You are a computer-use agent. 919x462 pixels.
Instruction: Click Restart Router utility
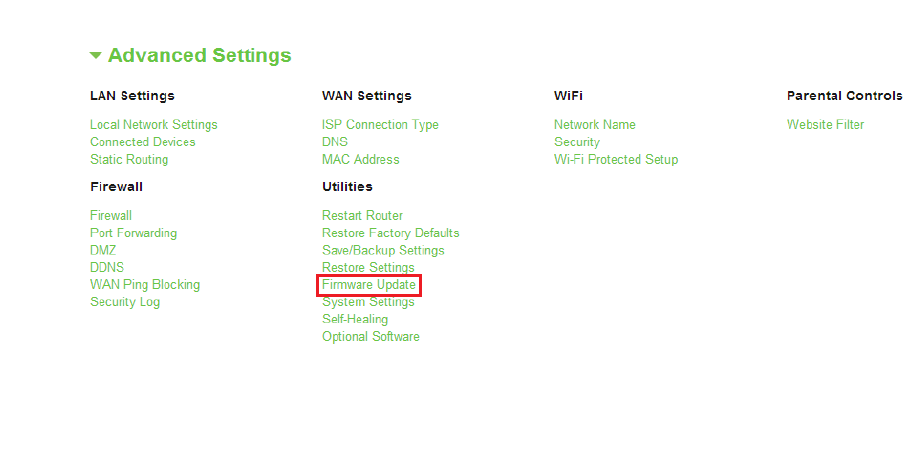coord(362,216)
